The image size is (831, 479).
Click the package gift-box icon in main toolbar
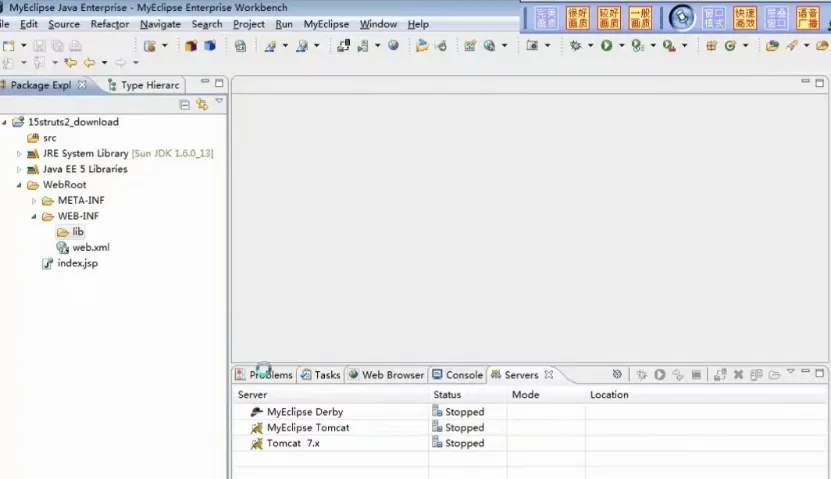point(711,46)
